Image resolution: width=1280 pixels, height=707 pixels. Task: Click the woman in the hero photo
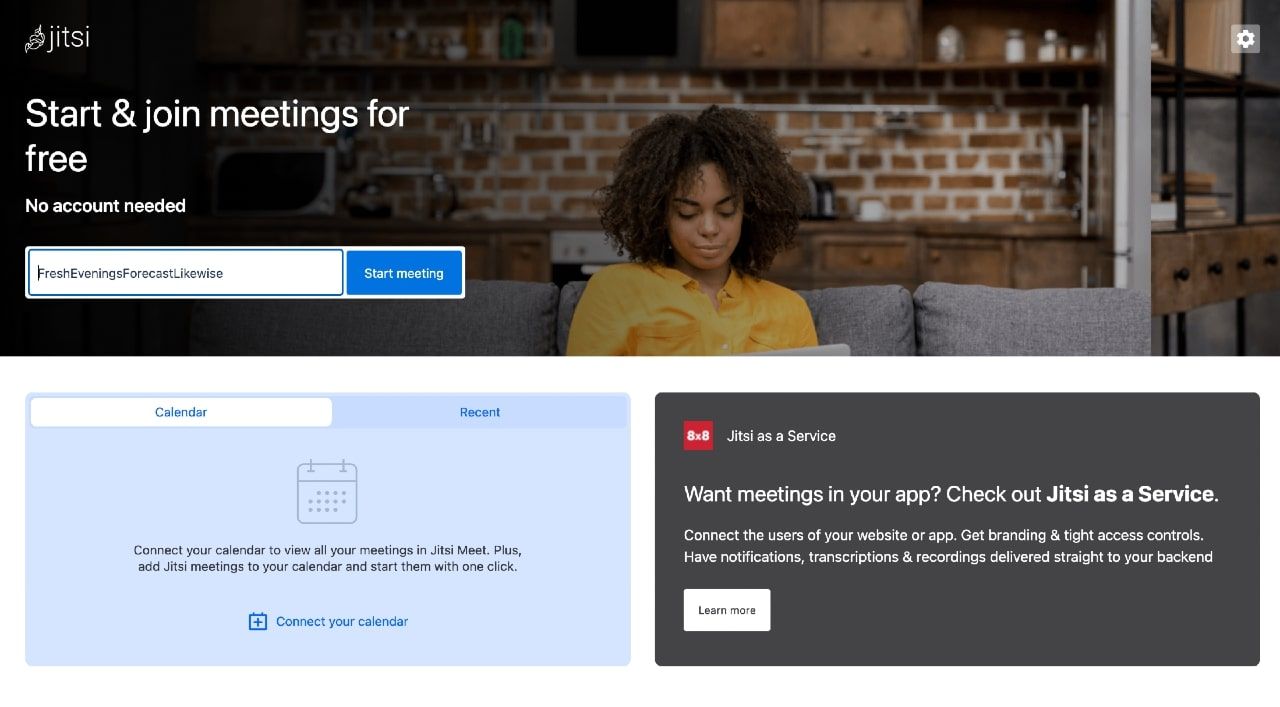[700, 235]
